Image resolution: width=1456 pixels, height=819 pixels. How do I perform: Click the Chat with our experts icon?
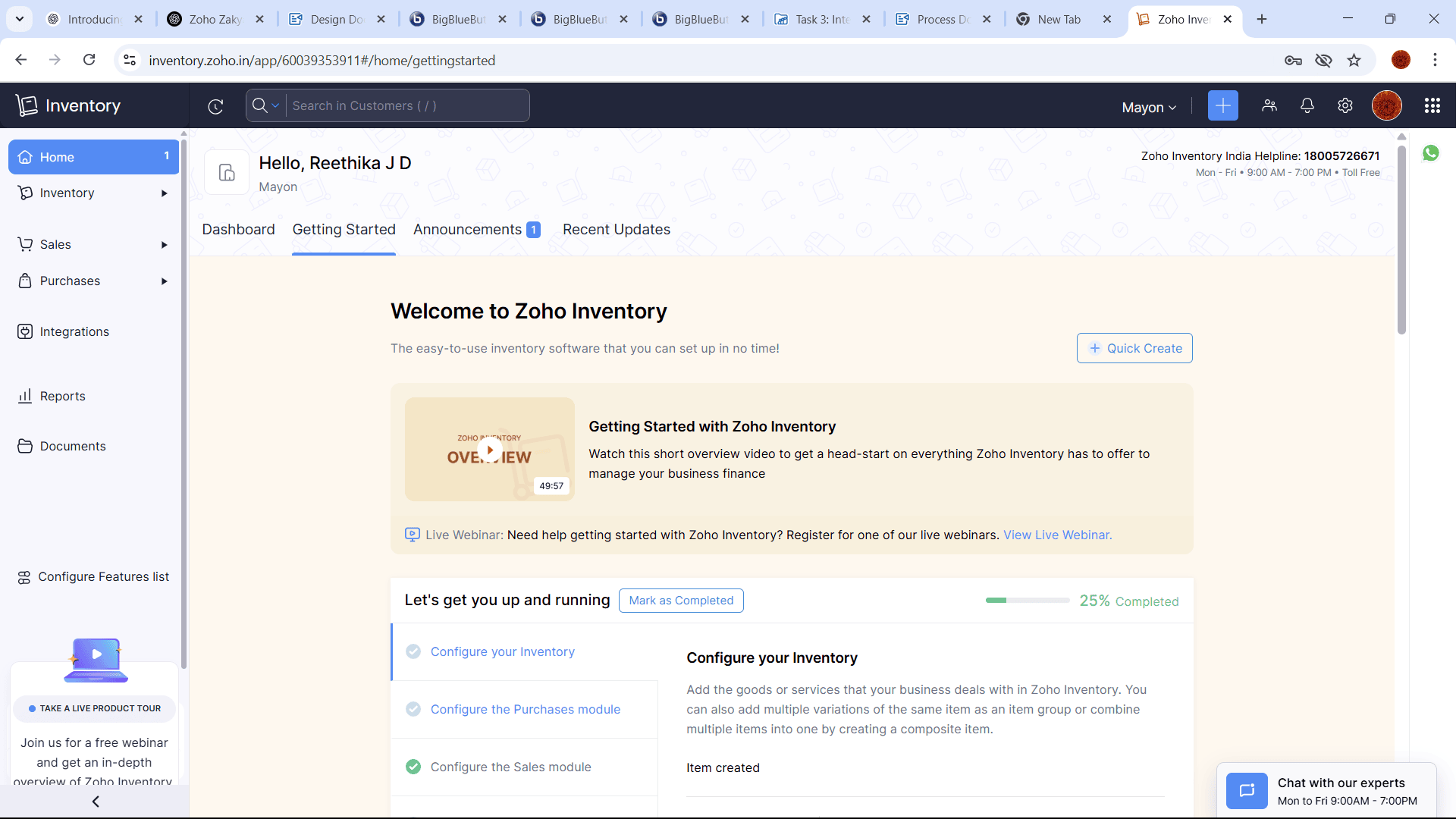coord(1247,791)
